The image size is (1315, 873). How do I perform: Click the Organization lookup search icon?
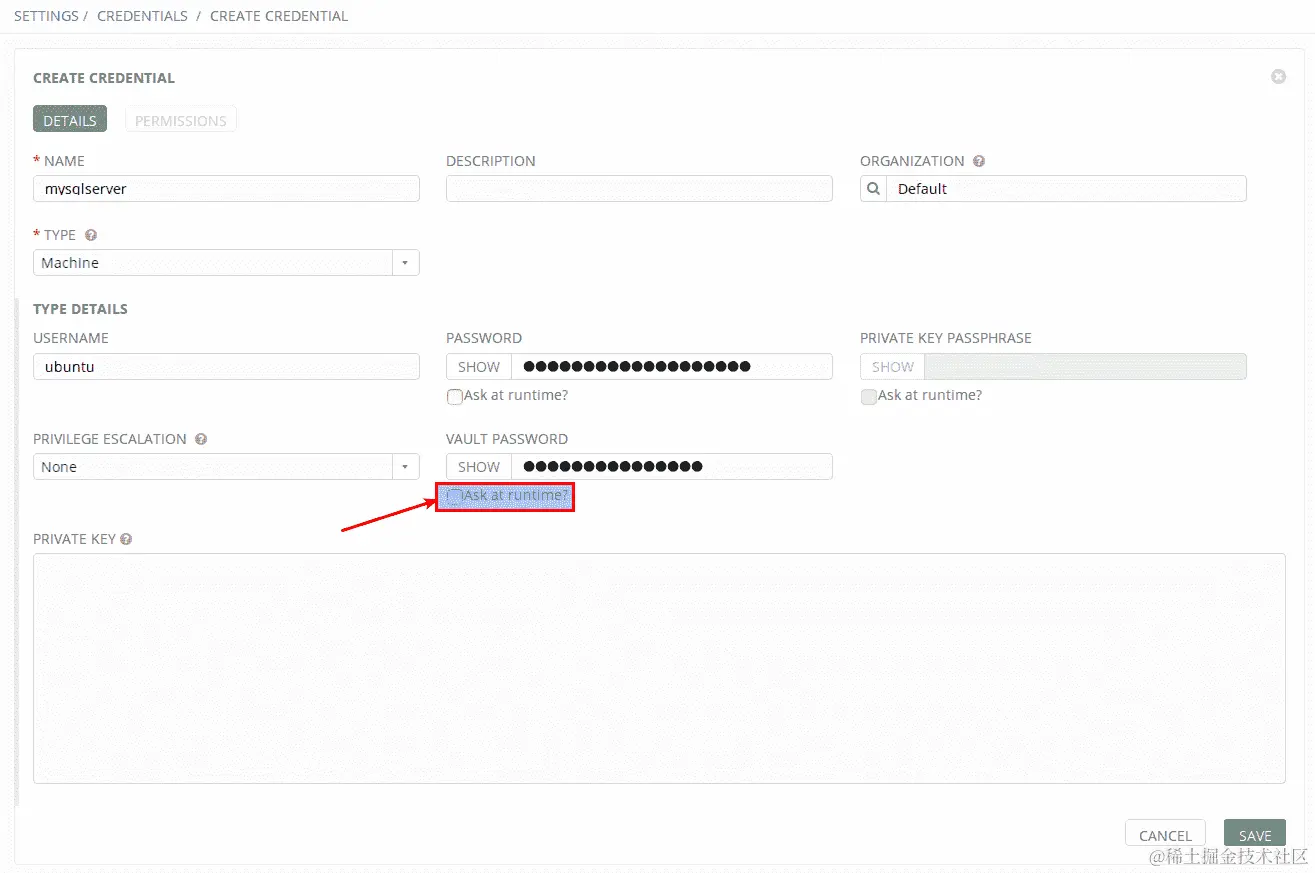873,189
